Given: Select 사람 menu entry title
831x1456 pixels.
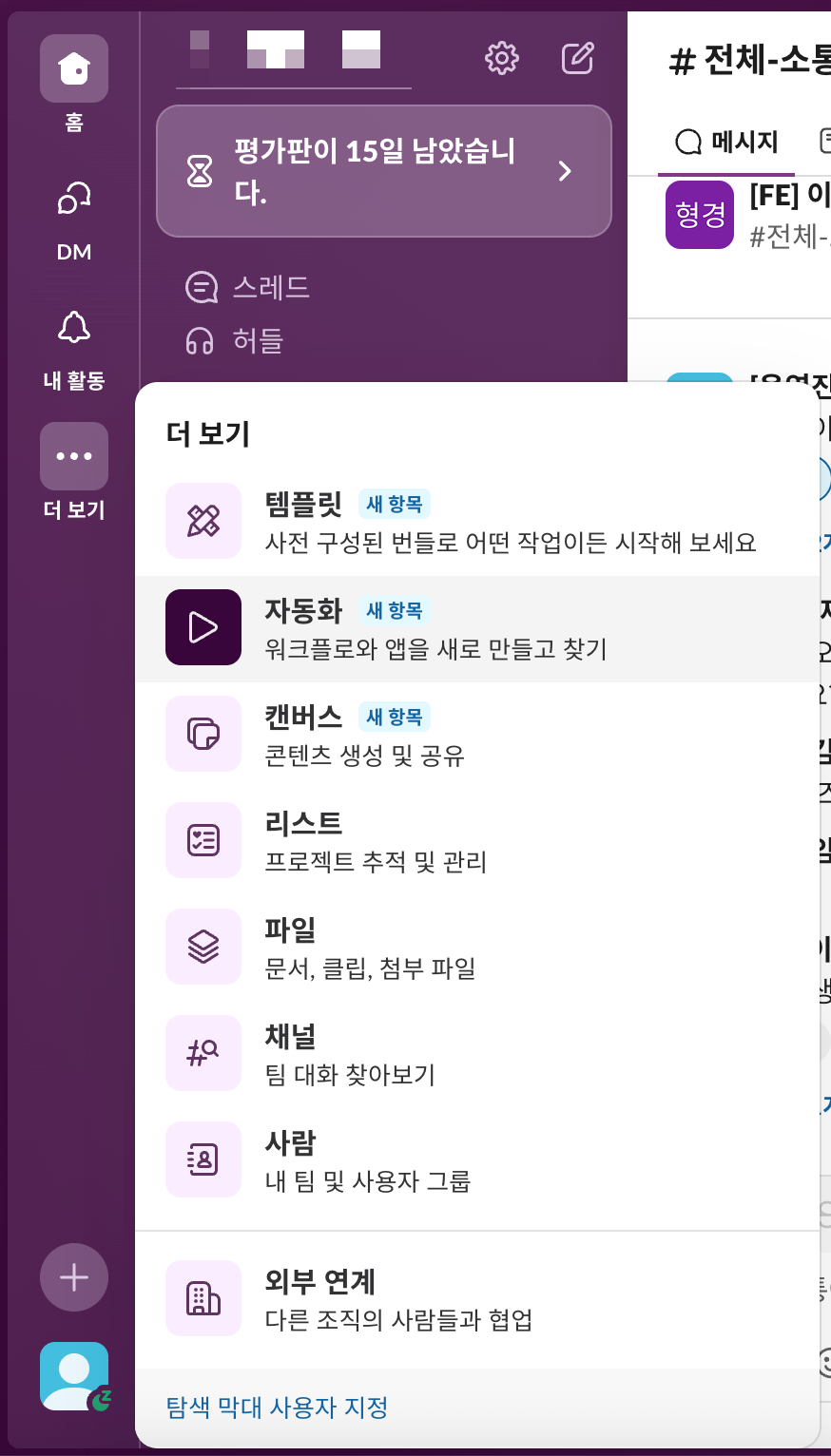Looking at the screenshot, I should tap(290, 1142).
